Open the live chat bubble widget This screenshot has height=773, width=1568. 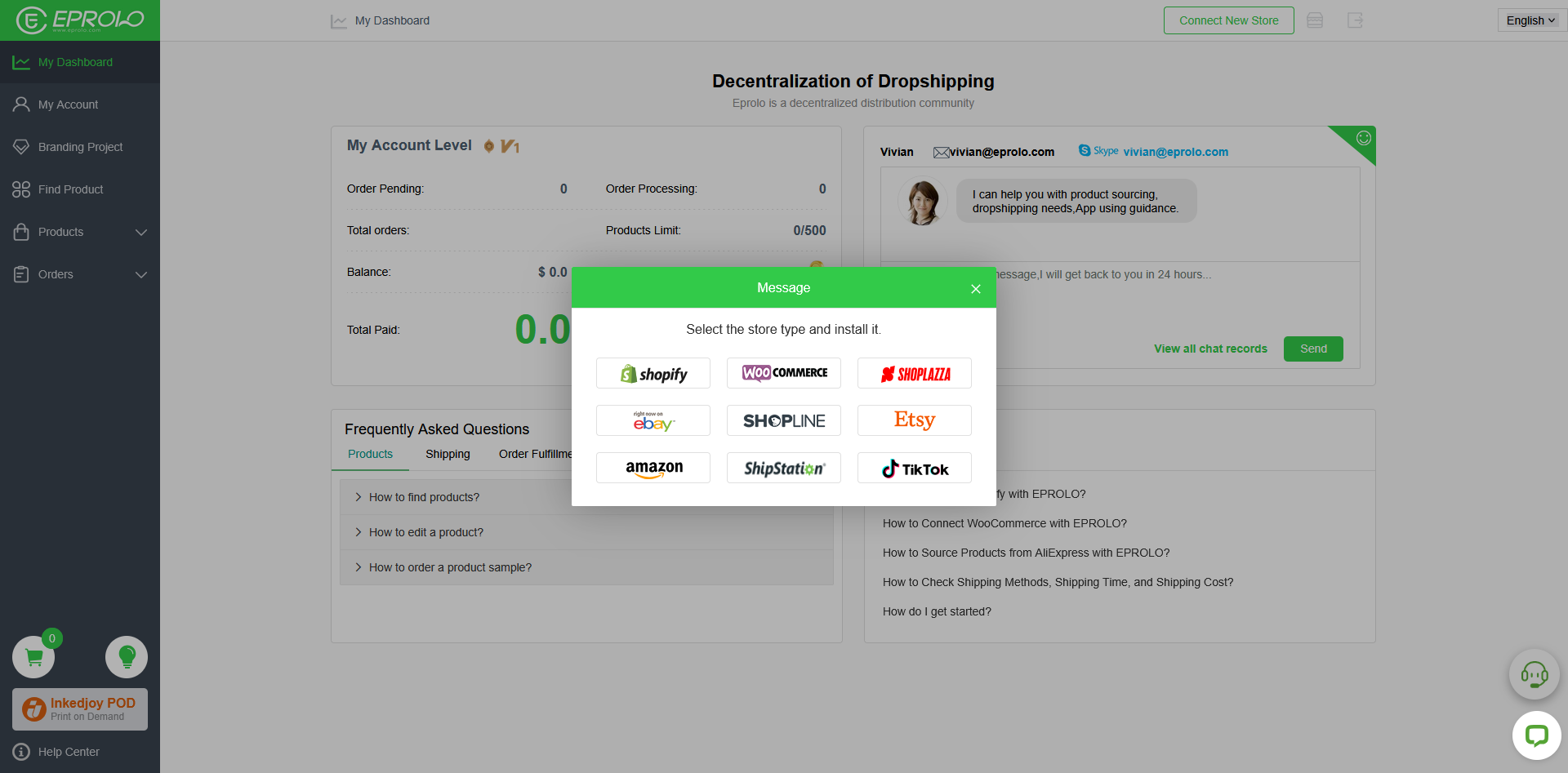tap(1536, 735)
